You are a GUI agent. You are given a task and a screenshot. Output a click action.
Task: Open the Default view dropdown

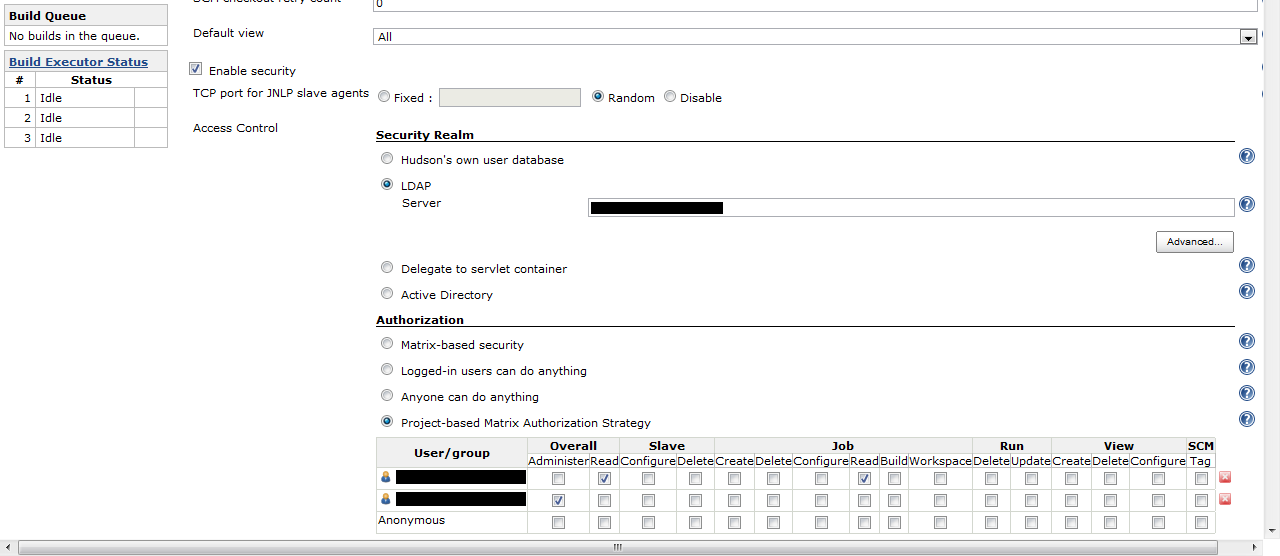(x=1247, y=37)
